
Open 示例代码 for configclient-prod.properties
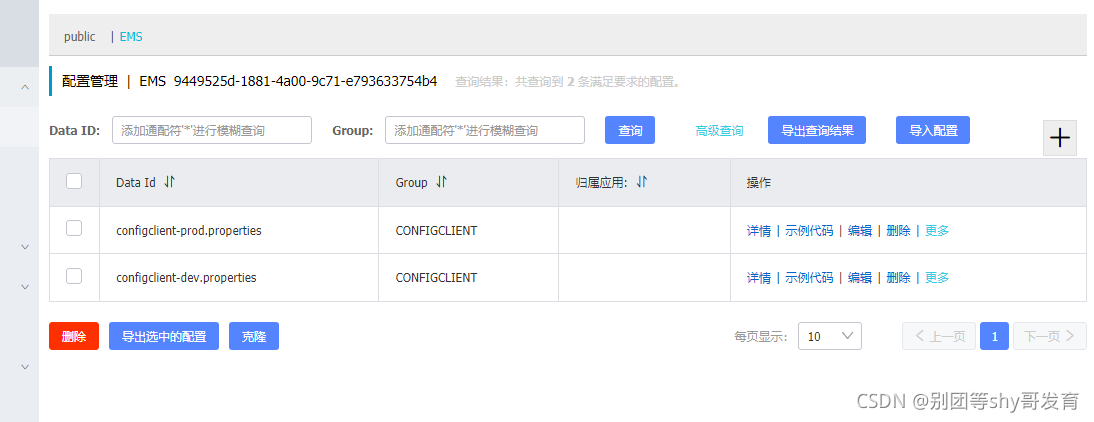point(809,231)
